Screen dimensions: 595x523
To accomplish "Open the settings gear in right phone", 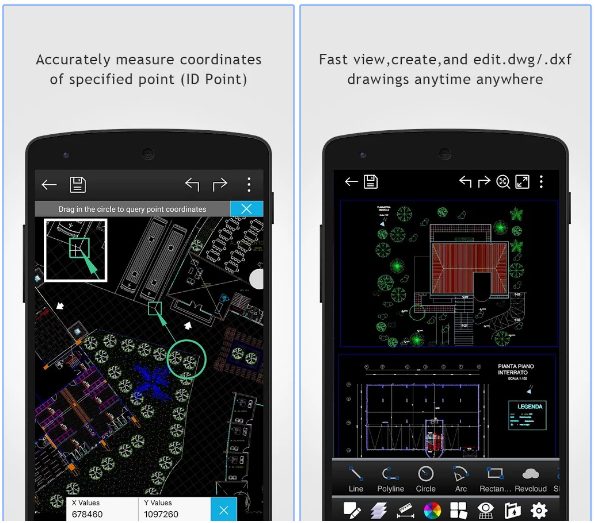I will pos(539,510).
